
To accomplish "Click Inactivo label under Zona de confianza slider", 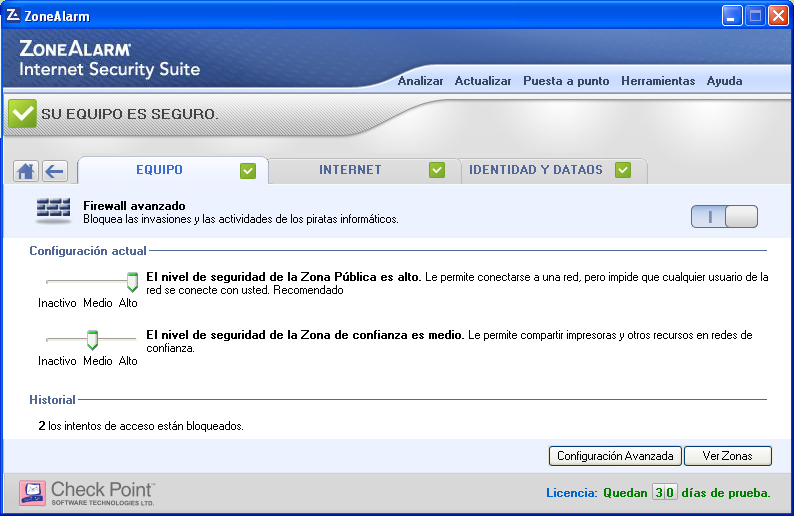I will click(57, 361).
